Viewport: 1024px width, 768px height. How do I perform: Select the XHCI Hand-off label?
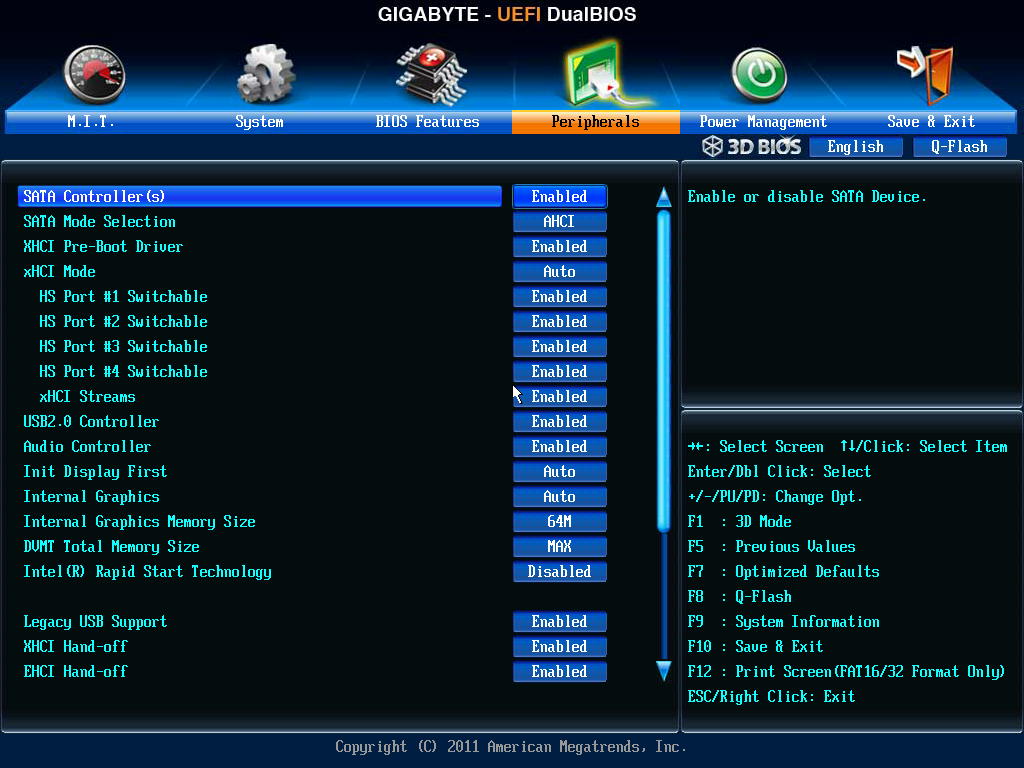(76, 647)
